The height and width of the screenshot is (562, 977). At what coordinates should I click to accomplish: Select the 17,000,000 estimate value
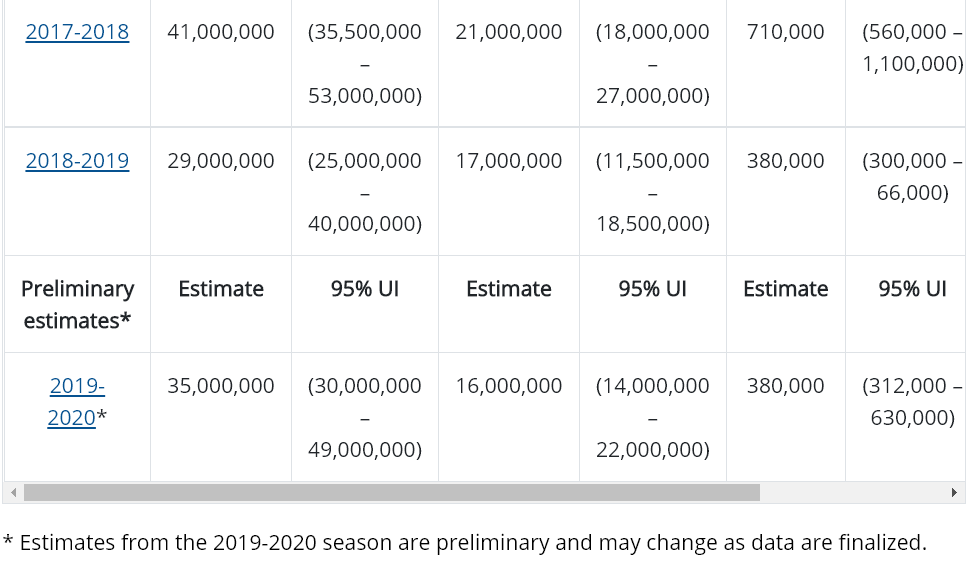tap(509, 161)
